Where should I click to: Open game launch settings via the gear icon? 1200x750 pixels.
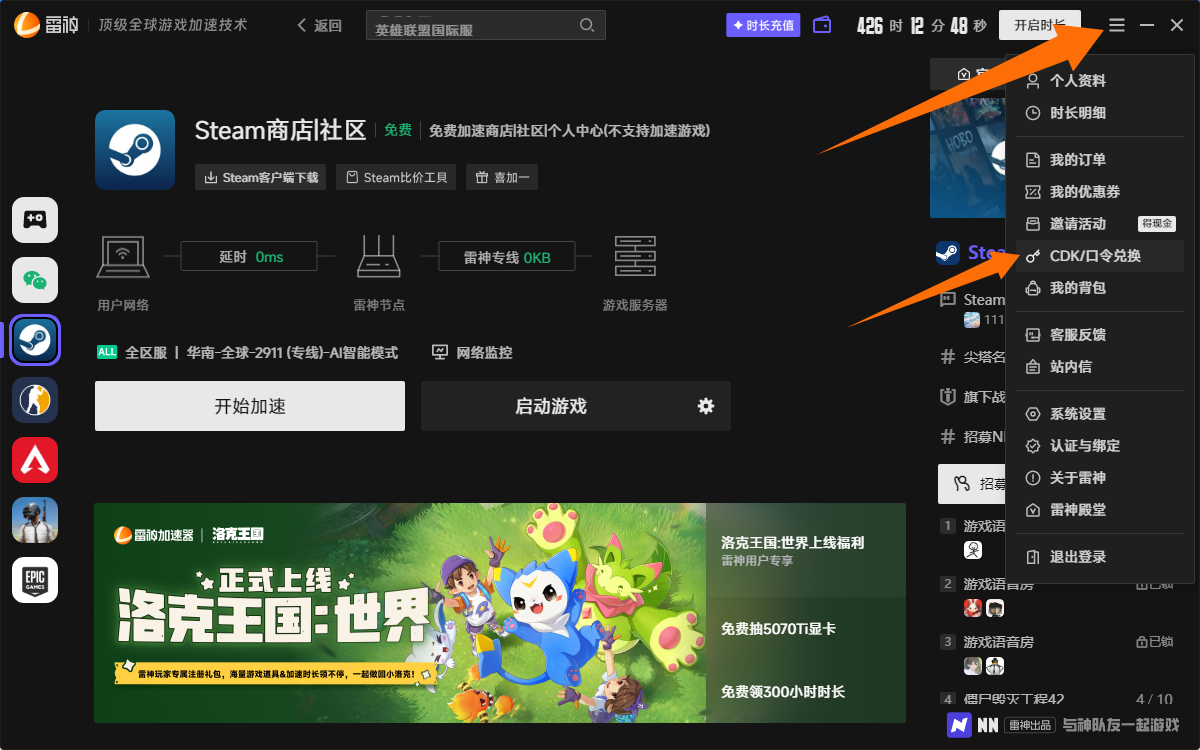[x=705, y=406]
